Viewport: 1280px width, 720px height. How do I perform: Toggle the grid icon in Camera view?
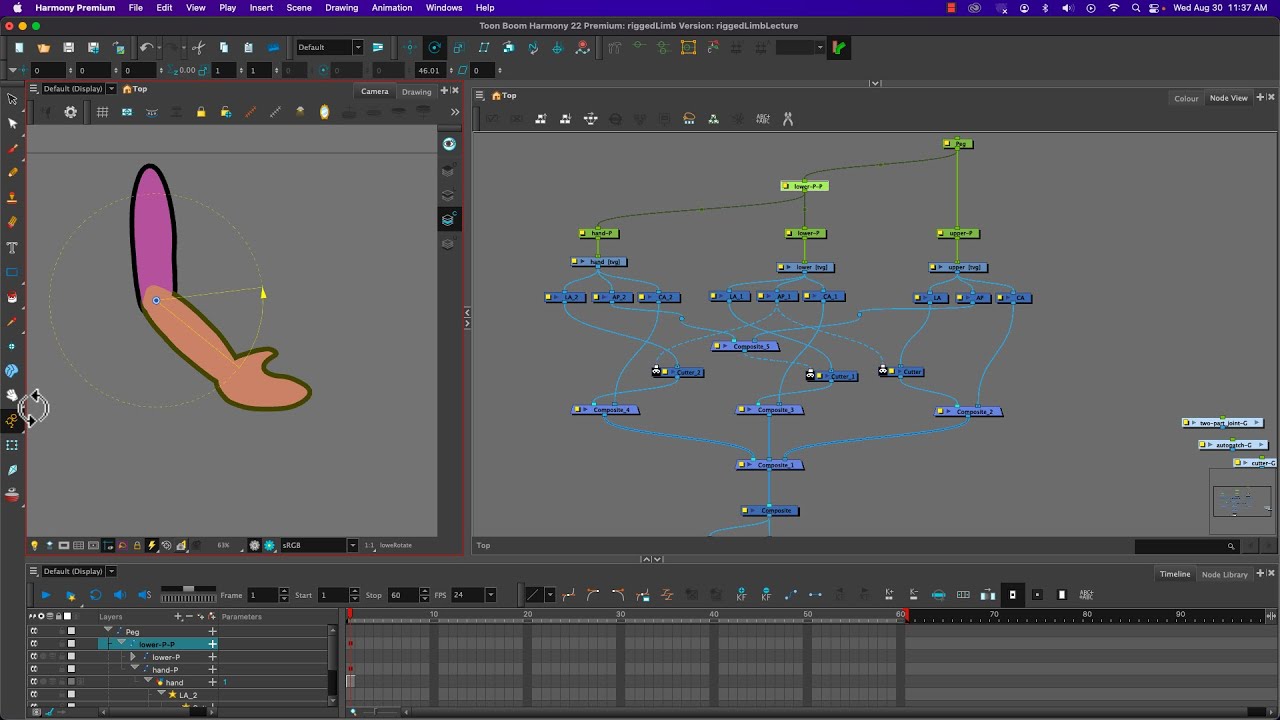click(102, 112)
